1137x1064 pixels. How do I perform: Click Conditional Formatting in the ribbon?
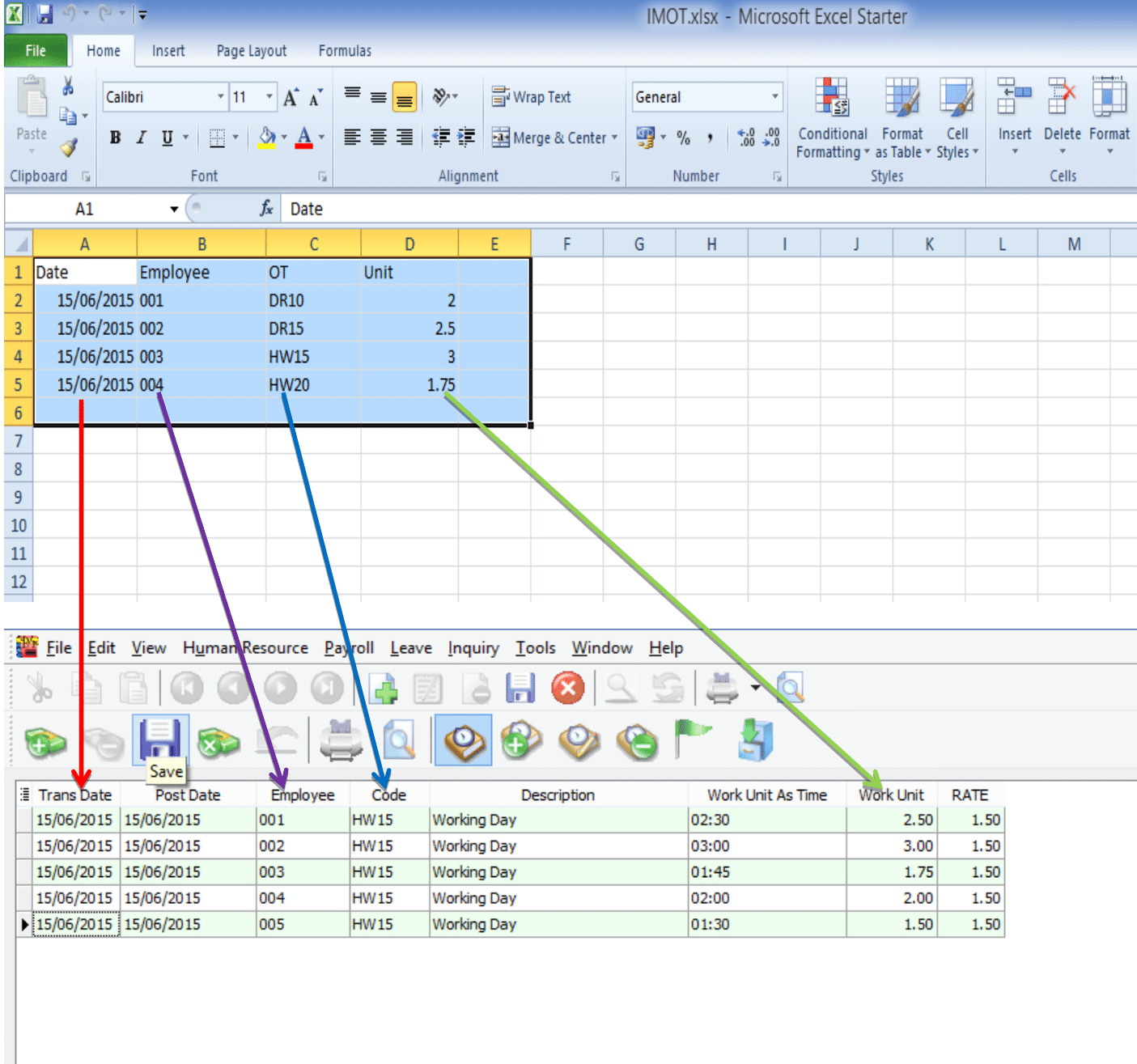coord(832,121)
